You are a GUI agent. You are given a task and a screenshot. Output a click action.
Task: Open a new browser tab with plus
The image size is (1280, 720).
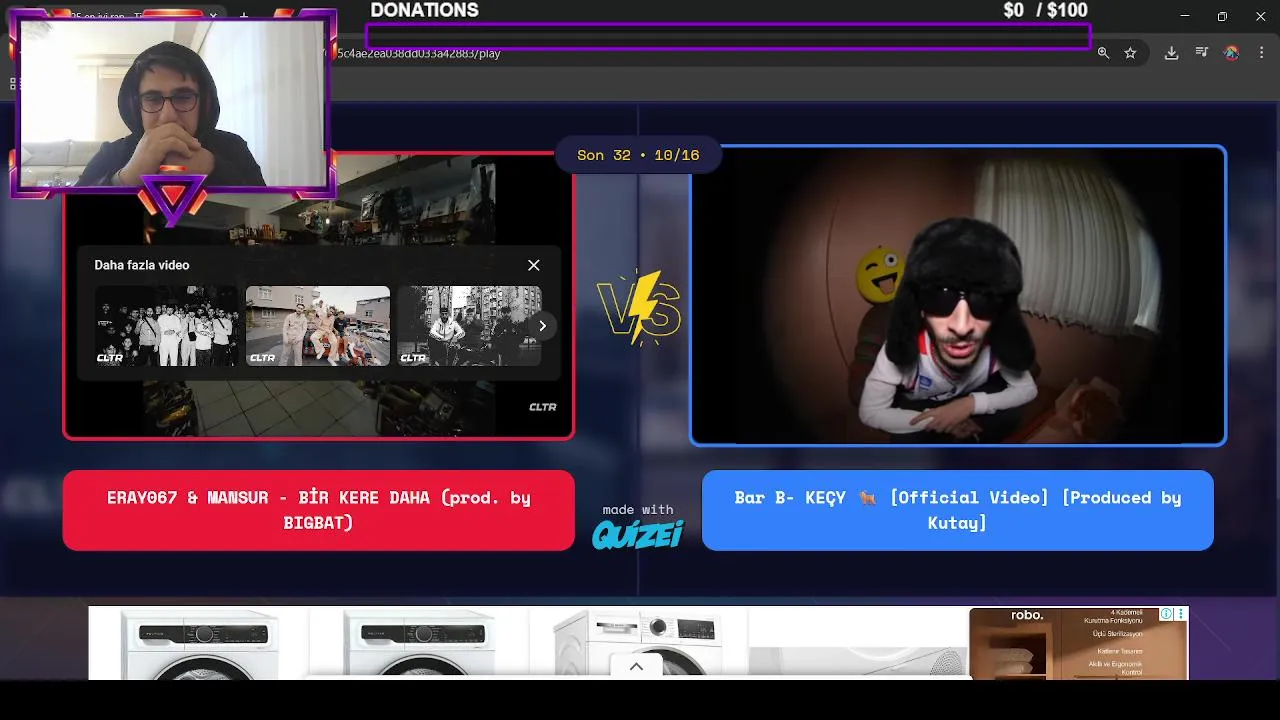point(243,16)
